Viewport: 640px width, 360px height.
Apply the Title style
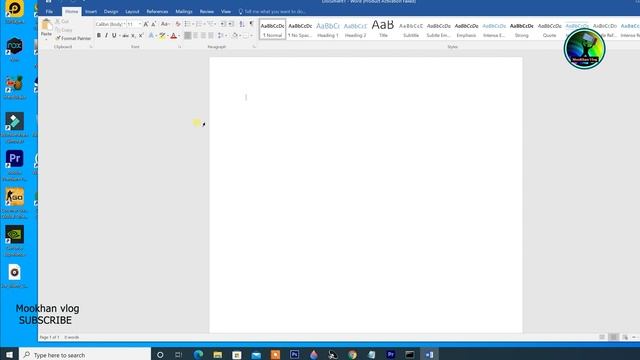coord(383,29)
